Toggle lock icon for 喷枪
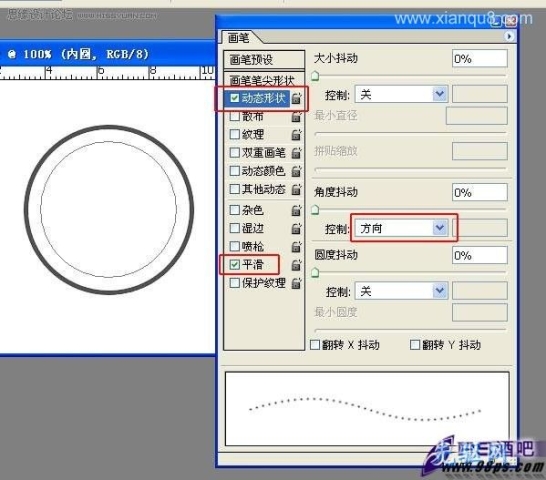The width and height of the screenshot is (546, 480). pos(296,247)
